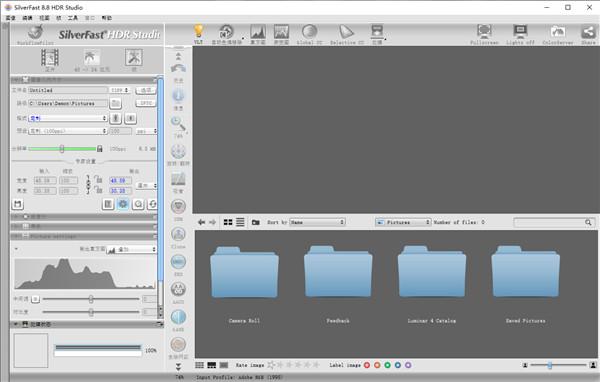This screenshot has height=382, width=600.
Task: Click the histogram tool in top toolbar
Action: coord(258,32)
